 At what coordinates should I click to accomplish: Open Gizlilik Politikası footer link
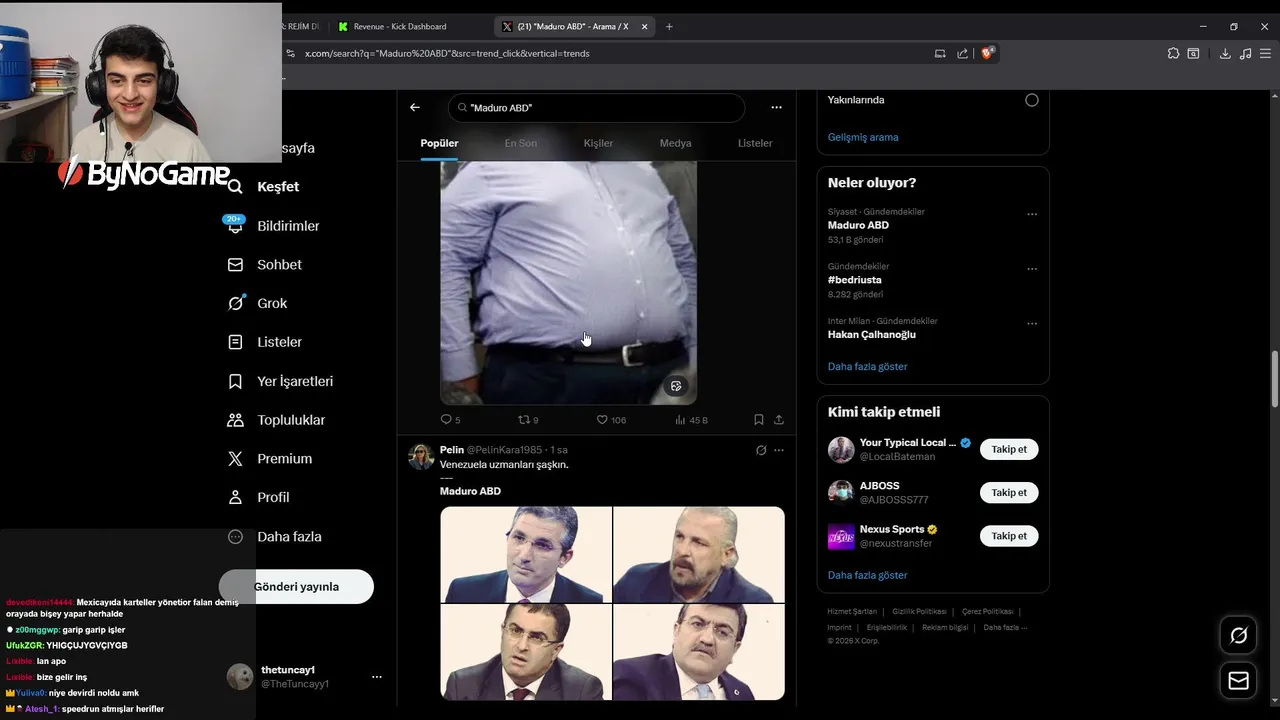919,611
